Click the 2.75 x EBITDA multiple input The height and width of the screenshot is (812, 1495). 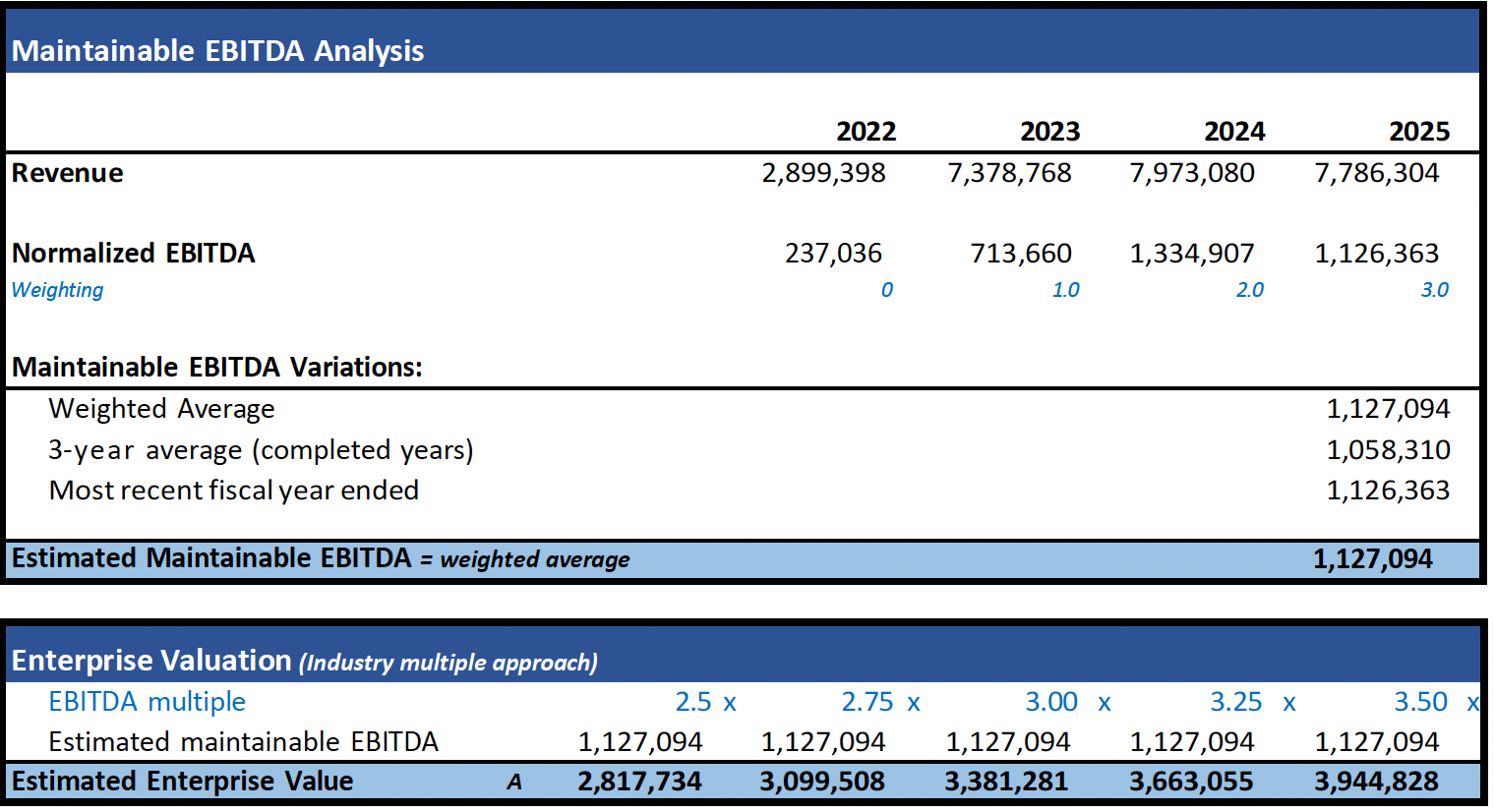pos(880,702)
